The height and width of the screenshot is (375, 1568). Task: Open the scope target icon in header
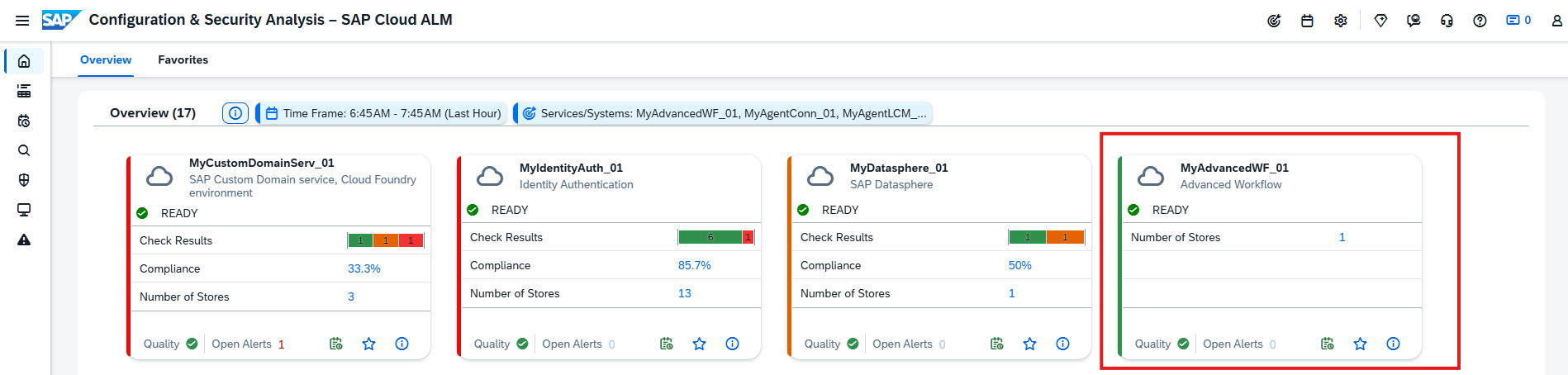[x=1274, y=21]
